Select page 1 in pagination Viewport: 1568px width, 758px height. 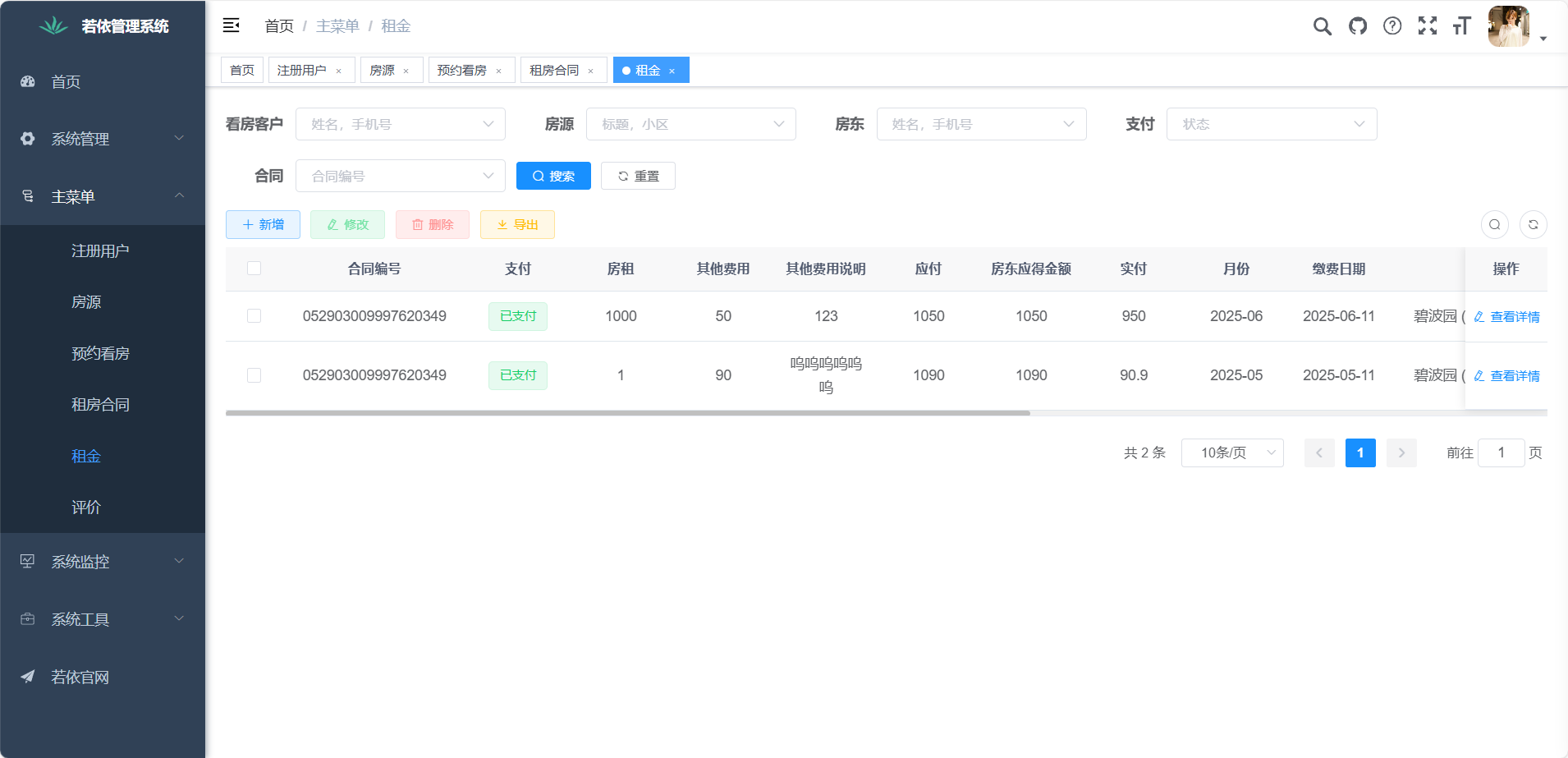click(x=1360, y=453)
